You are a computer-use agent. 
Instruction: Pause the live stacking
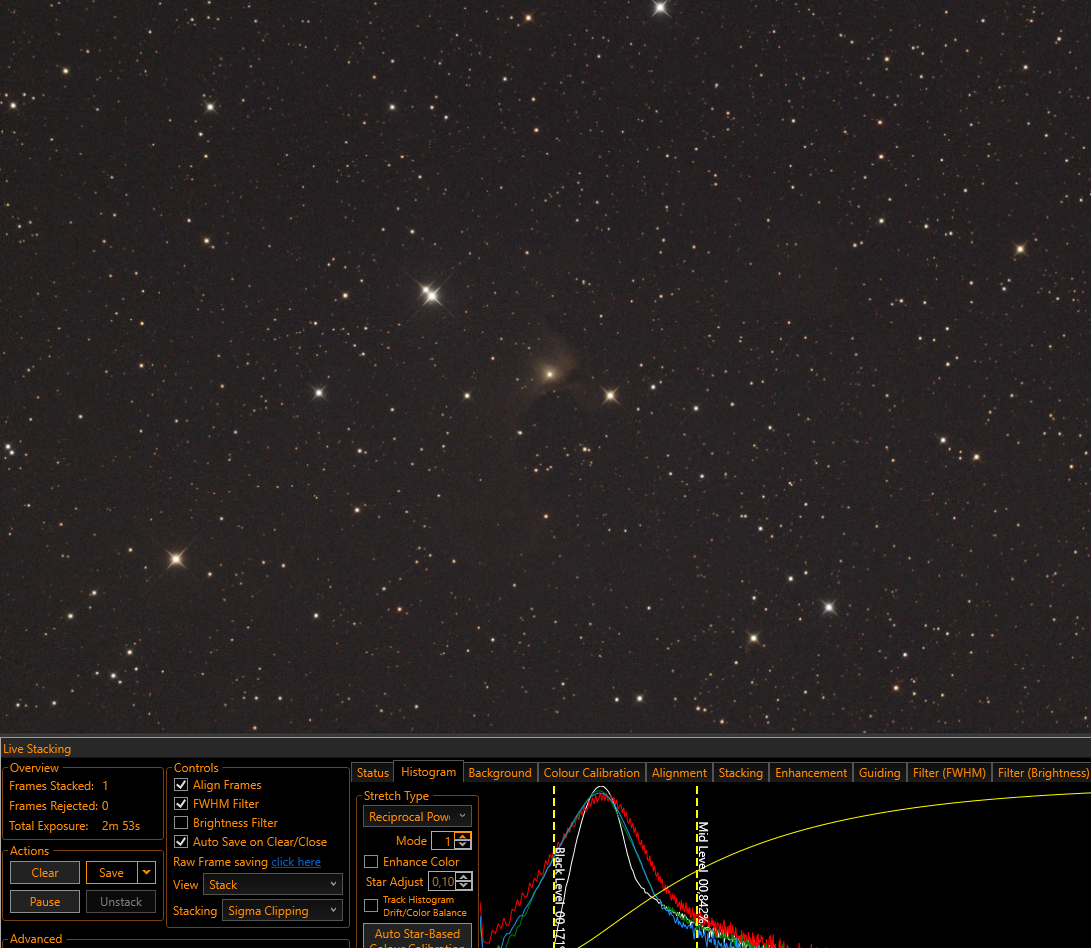45,901
